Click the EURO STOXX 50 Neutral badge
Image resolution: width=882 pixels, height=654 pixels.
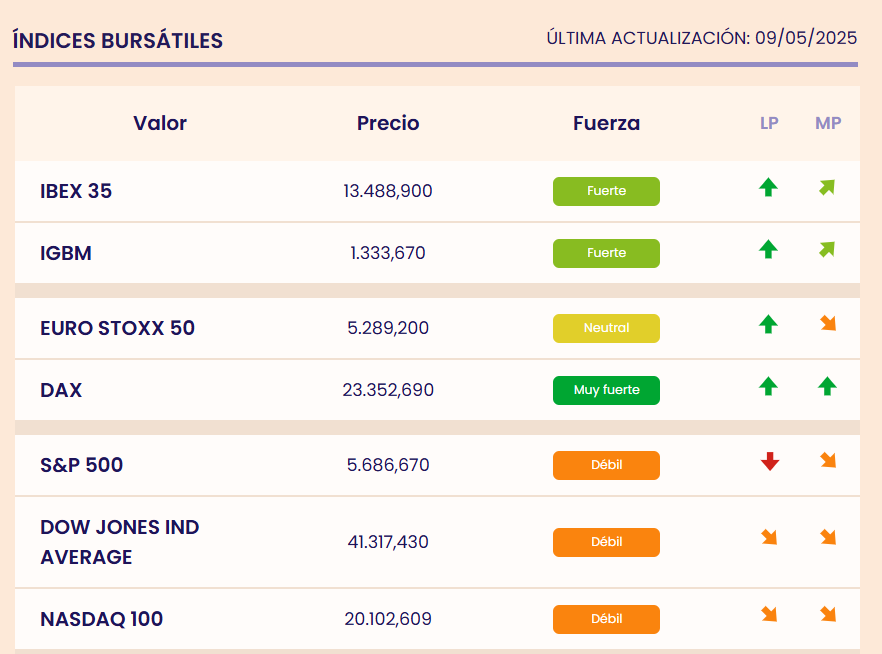(606, 328)
